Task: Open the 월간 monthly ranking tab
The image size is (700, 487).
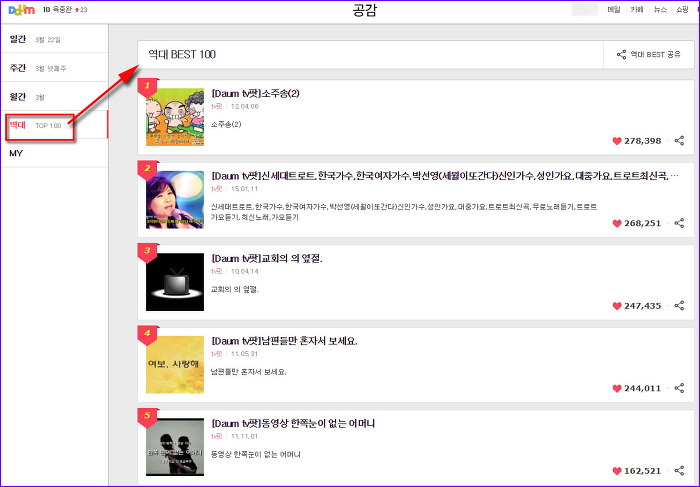Action: [x=54, y=96]
